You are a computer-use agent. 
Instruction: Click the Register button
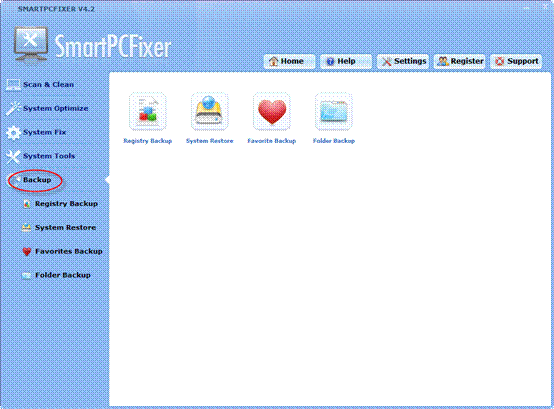[459, 61]
